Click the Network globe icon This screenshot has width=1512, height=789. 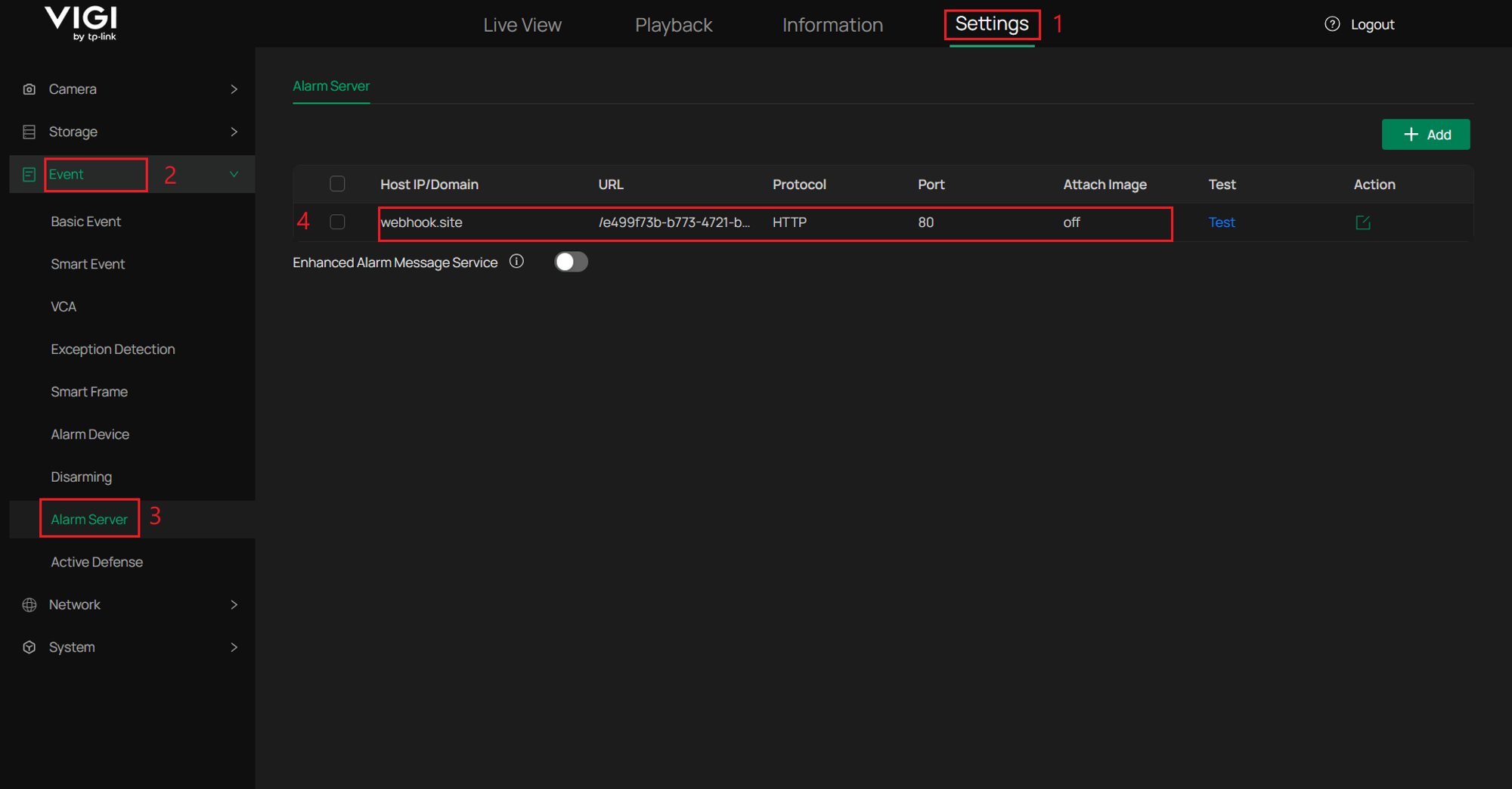tap(29, 605)
